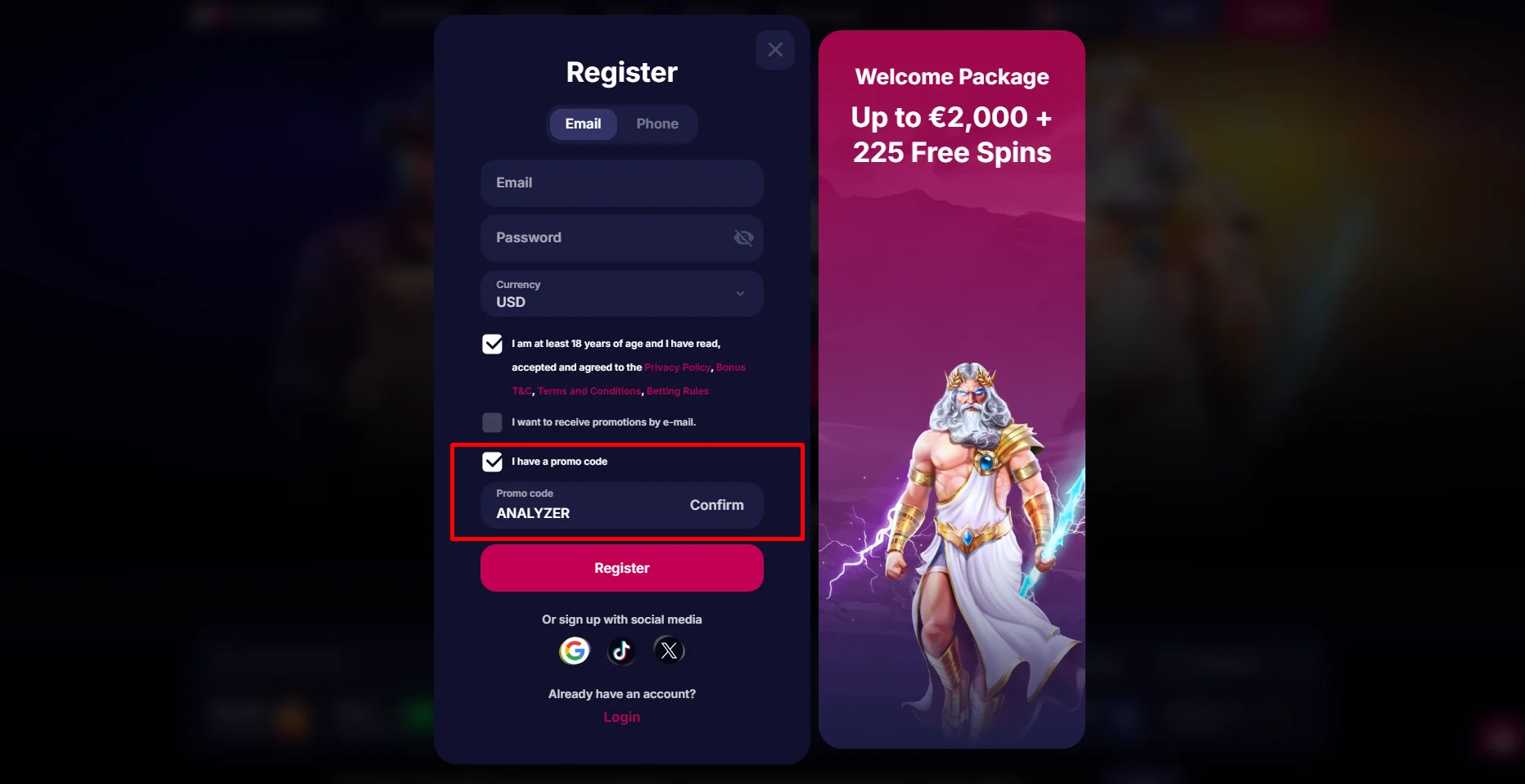
Task: Open the Currency code dropdown
Action: coord(622,294)
